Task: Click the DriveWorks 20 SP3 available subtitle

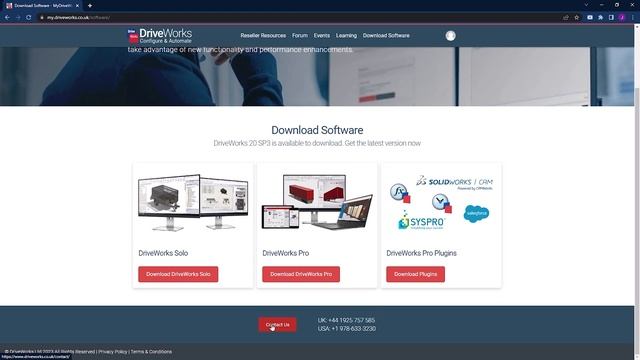Action: (x=317, y=143)
